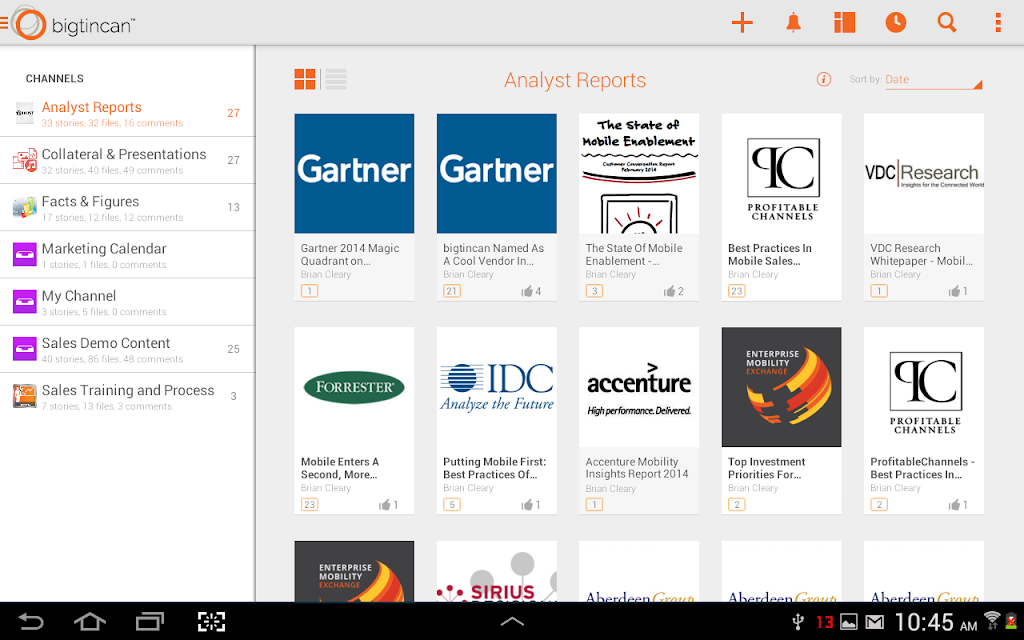Select My Channel in sidebar
Image resolution: width=1024 pixels, height=640 pixels.
tap(127, 302)
